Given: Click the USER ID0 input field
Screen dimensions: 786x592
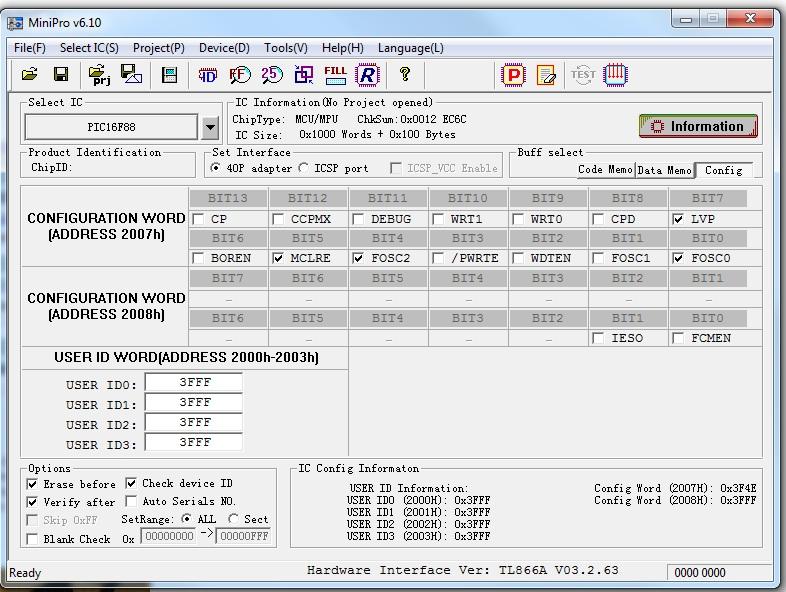Looking at the screenshot, I should (x=194, y=382).
